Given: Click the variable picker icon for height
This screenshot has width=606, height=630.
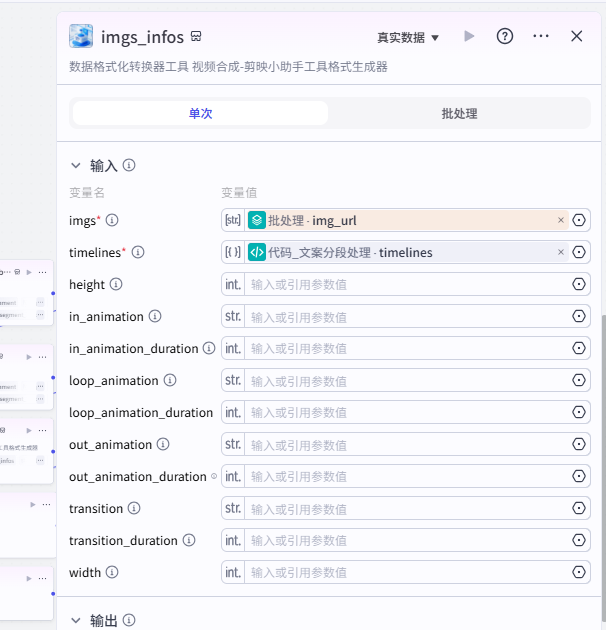Looking at the screenshot, I should coord(579,285).
